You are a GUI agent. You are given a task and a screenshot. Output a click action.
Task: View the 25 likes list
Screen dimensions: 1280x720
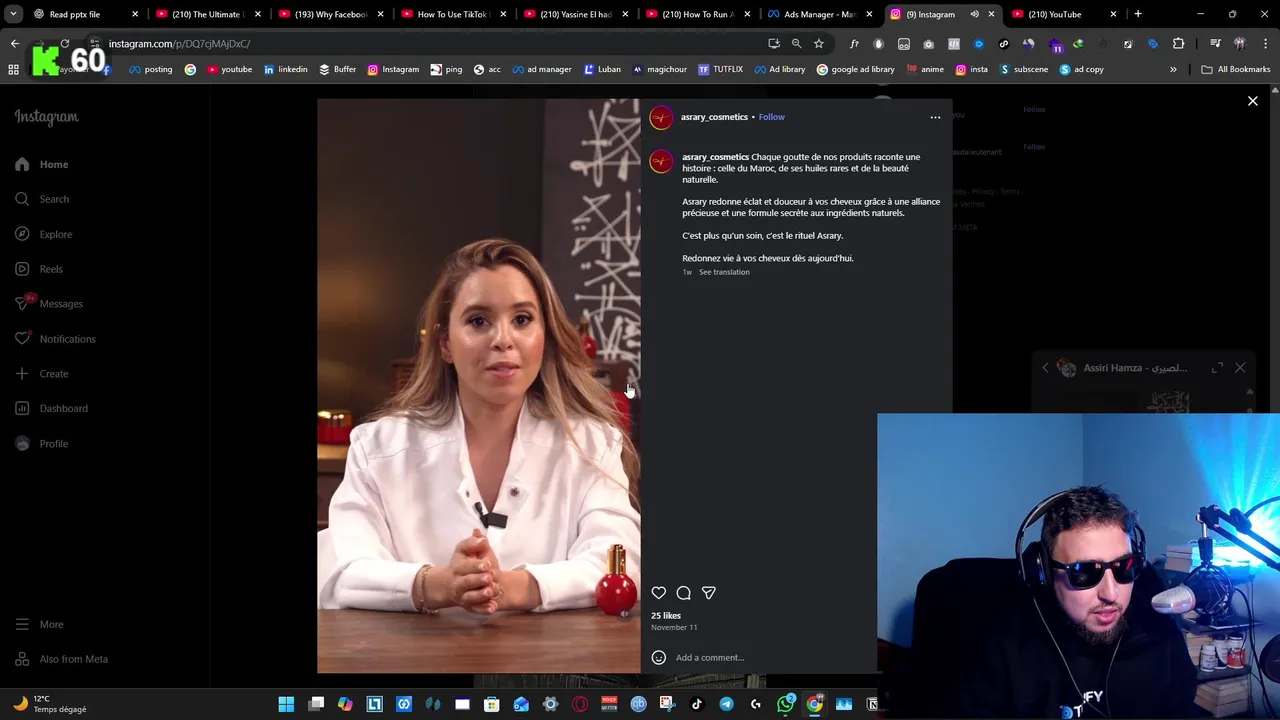tap(666, 616)
